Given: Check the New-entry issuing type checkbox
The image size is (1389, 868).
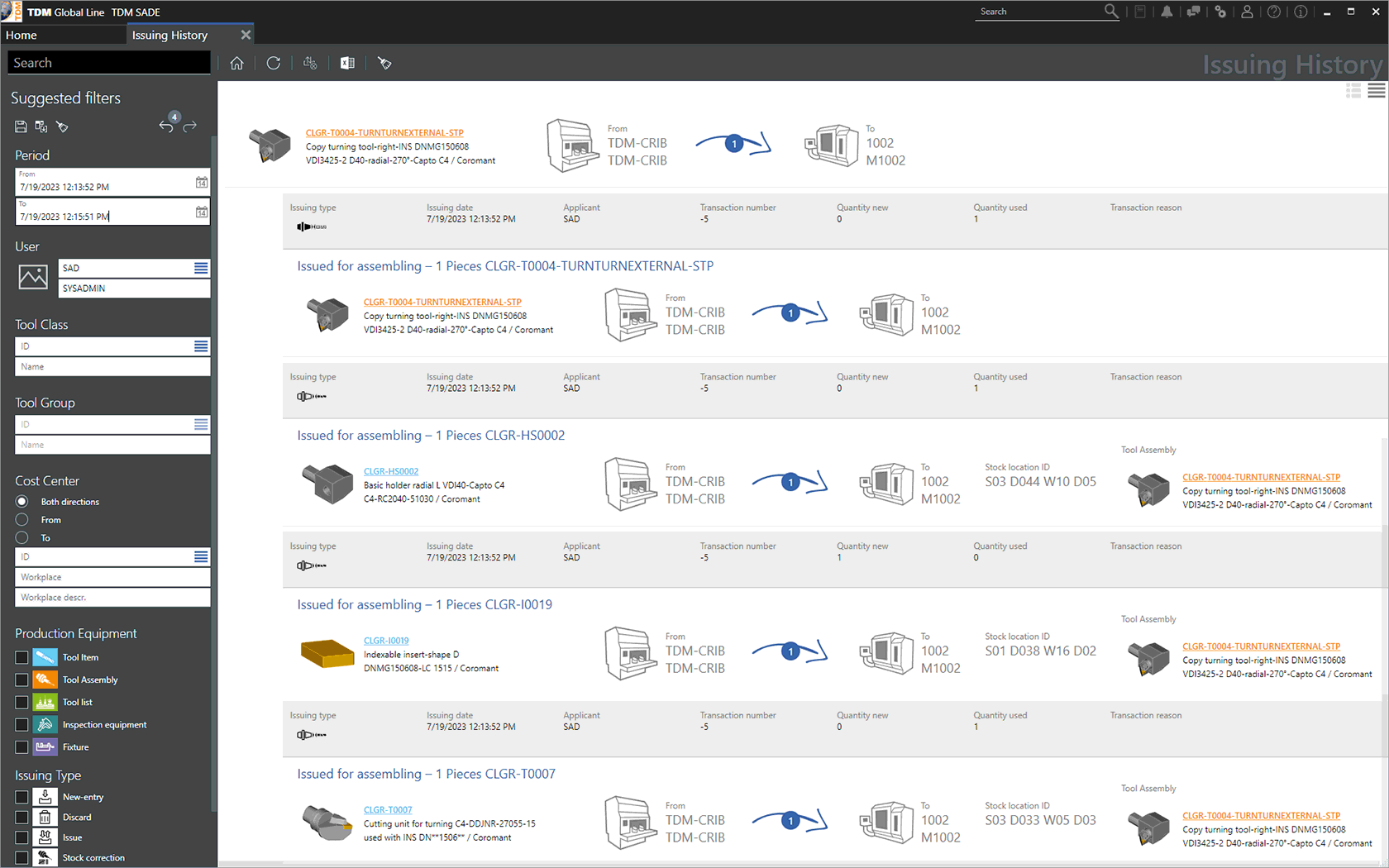Looking at the screenshot, I should pyautogui.click(x=21, y=797).
